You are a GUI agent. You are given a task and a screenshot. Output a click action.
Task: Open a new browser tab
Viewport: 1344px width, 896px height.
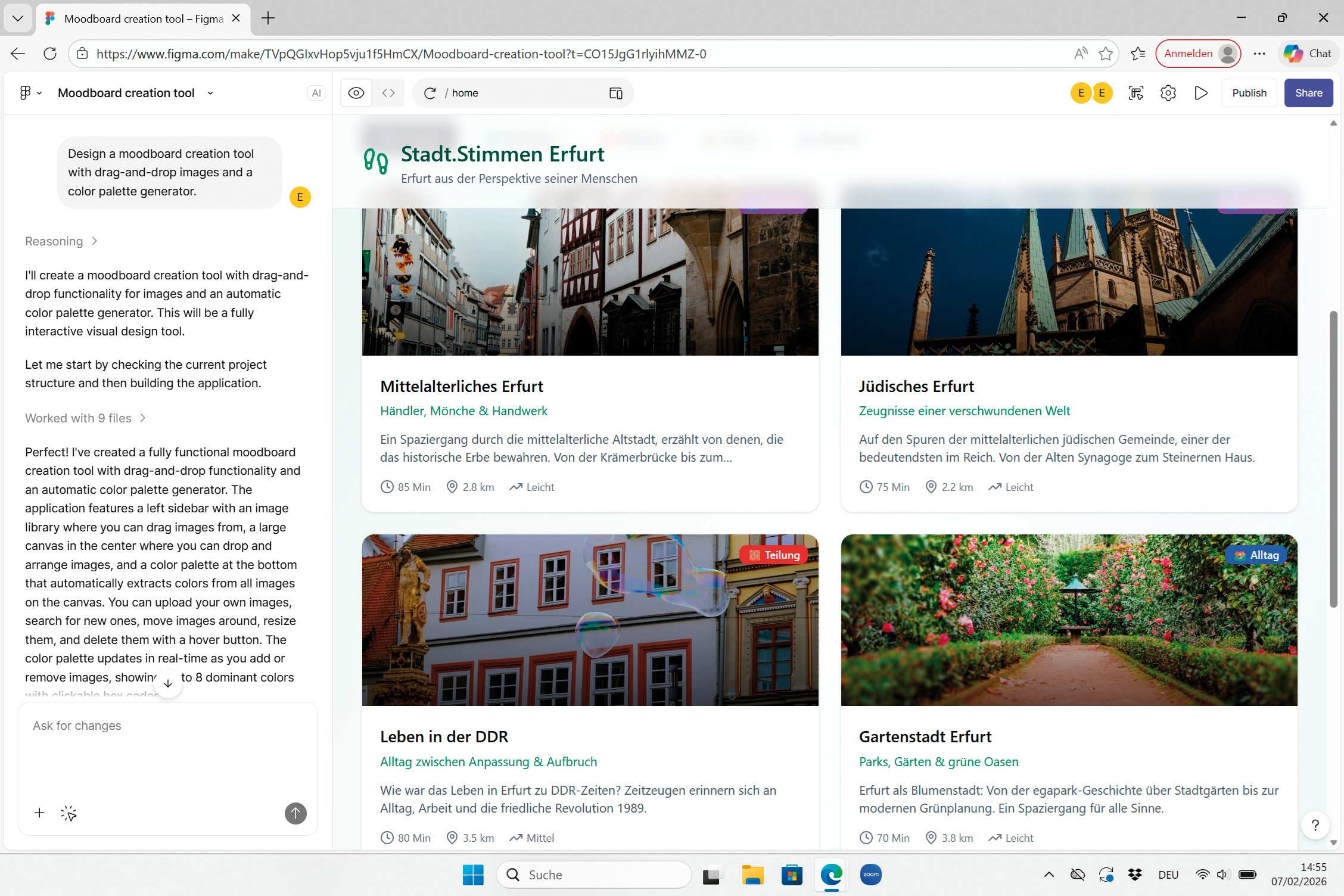[268, 18]
